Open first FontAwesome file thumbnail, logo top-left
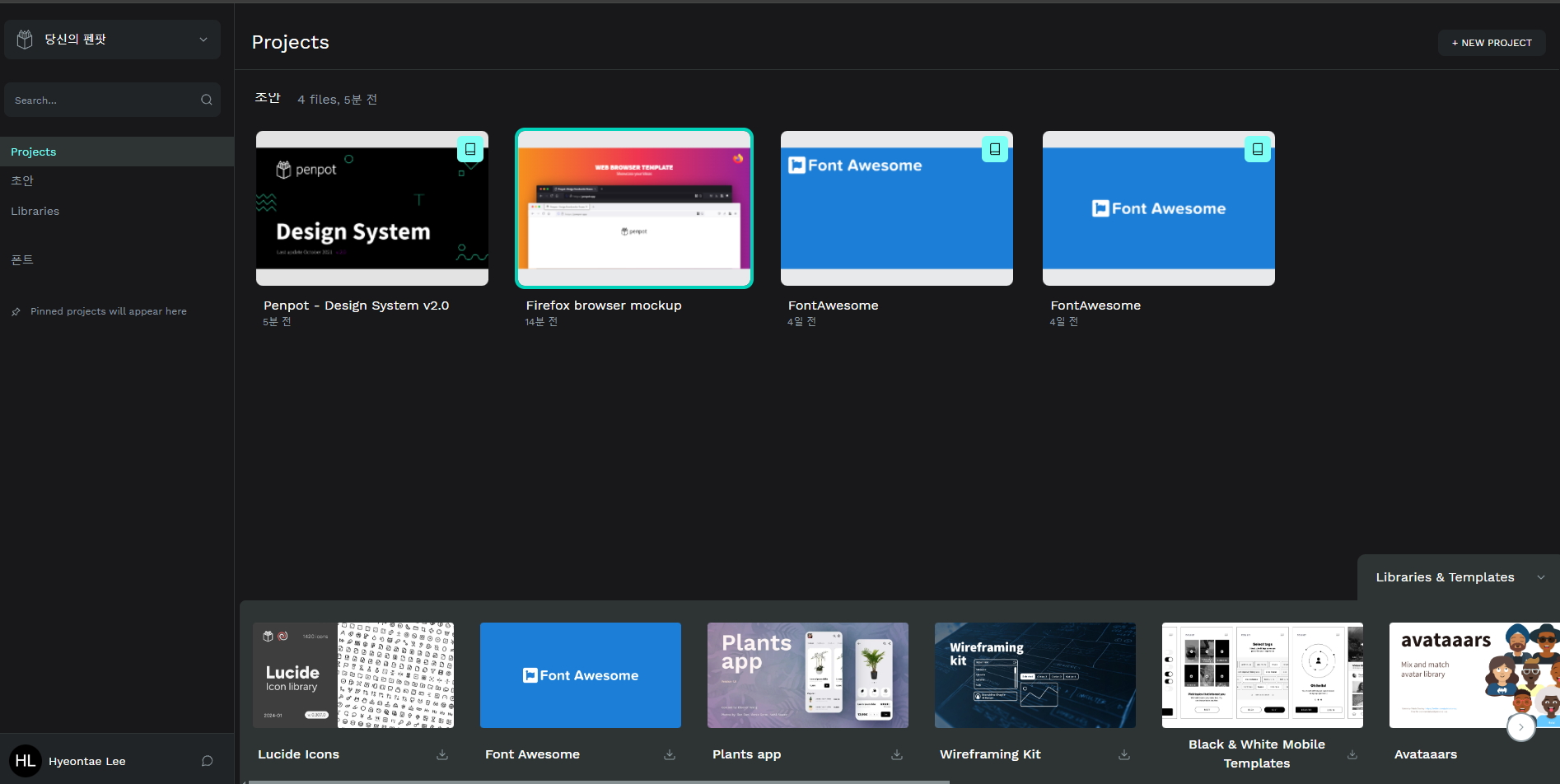Screen dimensions: 1560x784 [897, 208]
